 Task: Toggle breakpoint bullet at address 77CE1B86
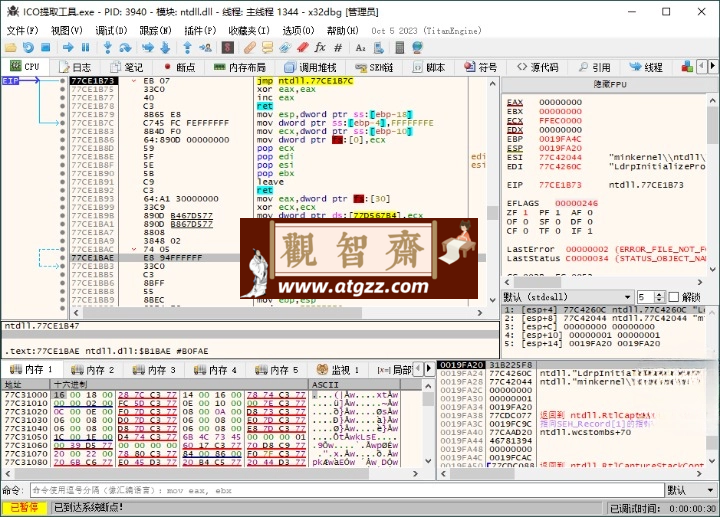point(62,140)
